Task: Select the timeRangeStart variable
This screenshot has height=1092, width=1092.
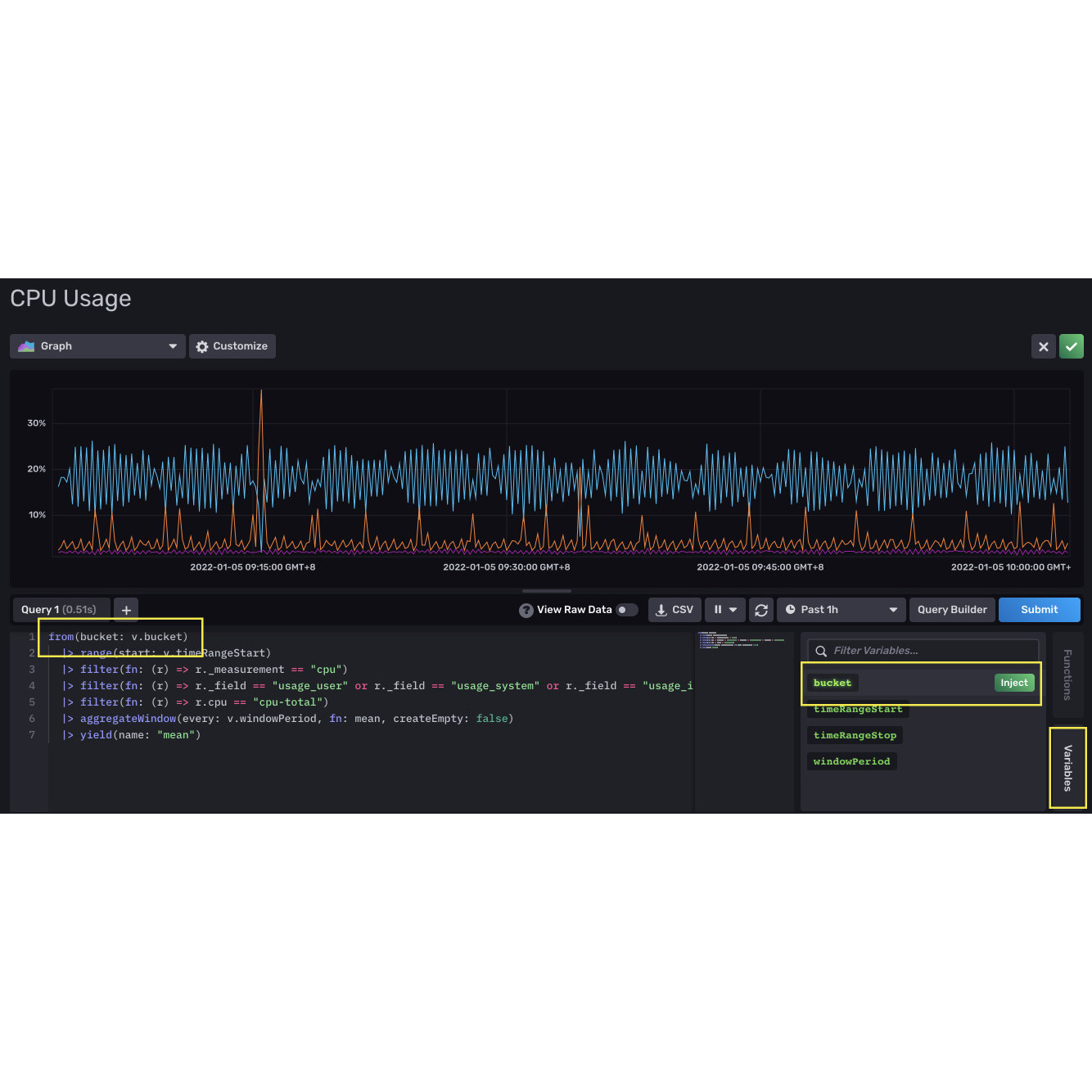Action: click(858, 709)
